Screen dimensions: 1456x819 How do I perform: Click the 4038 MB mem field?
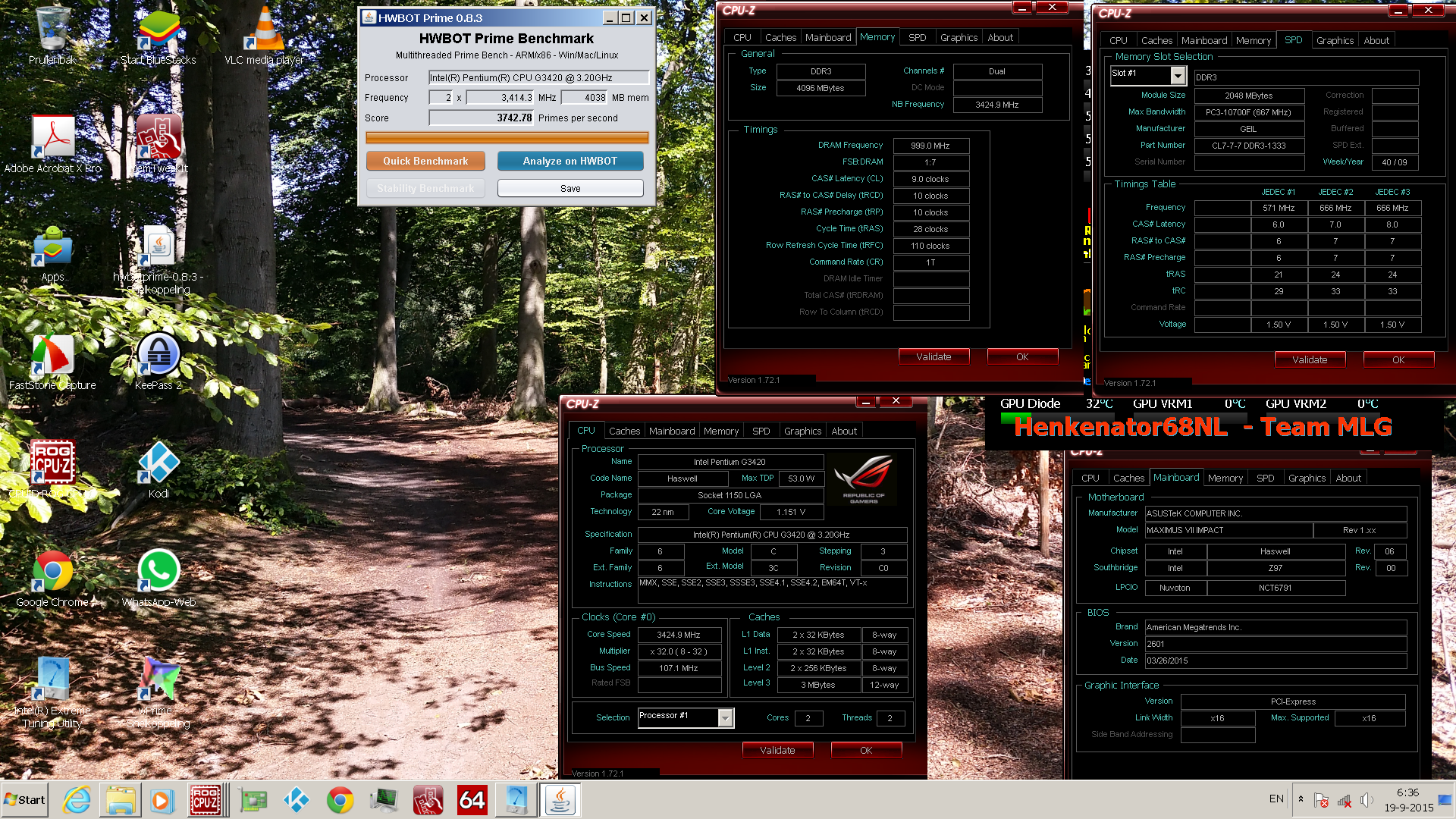(585, 97)
